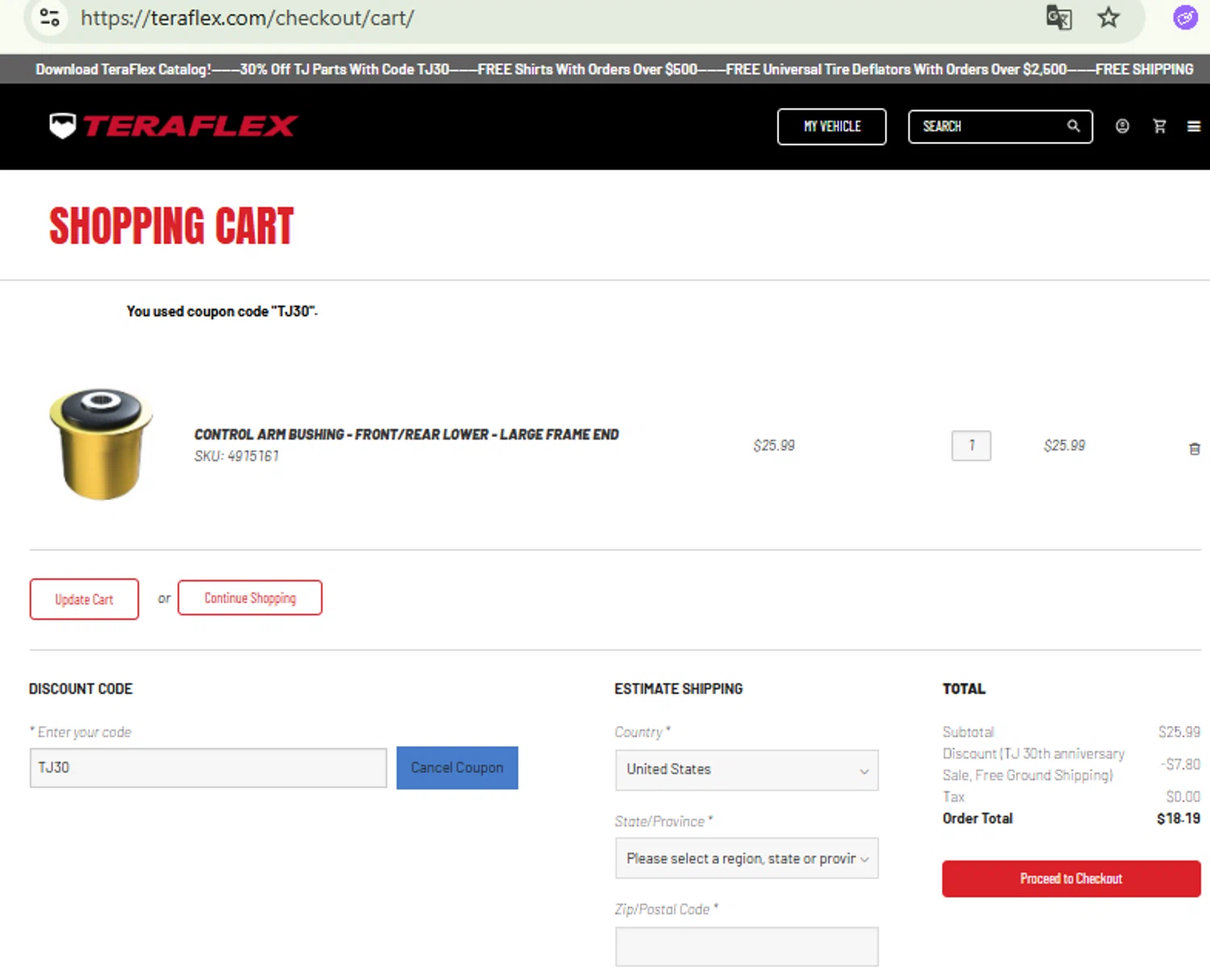
Task: Click the discount amount -$7.80
Action: tap(1181, 764)
